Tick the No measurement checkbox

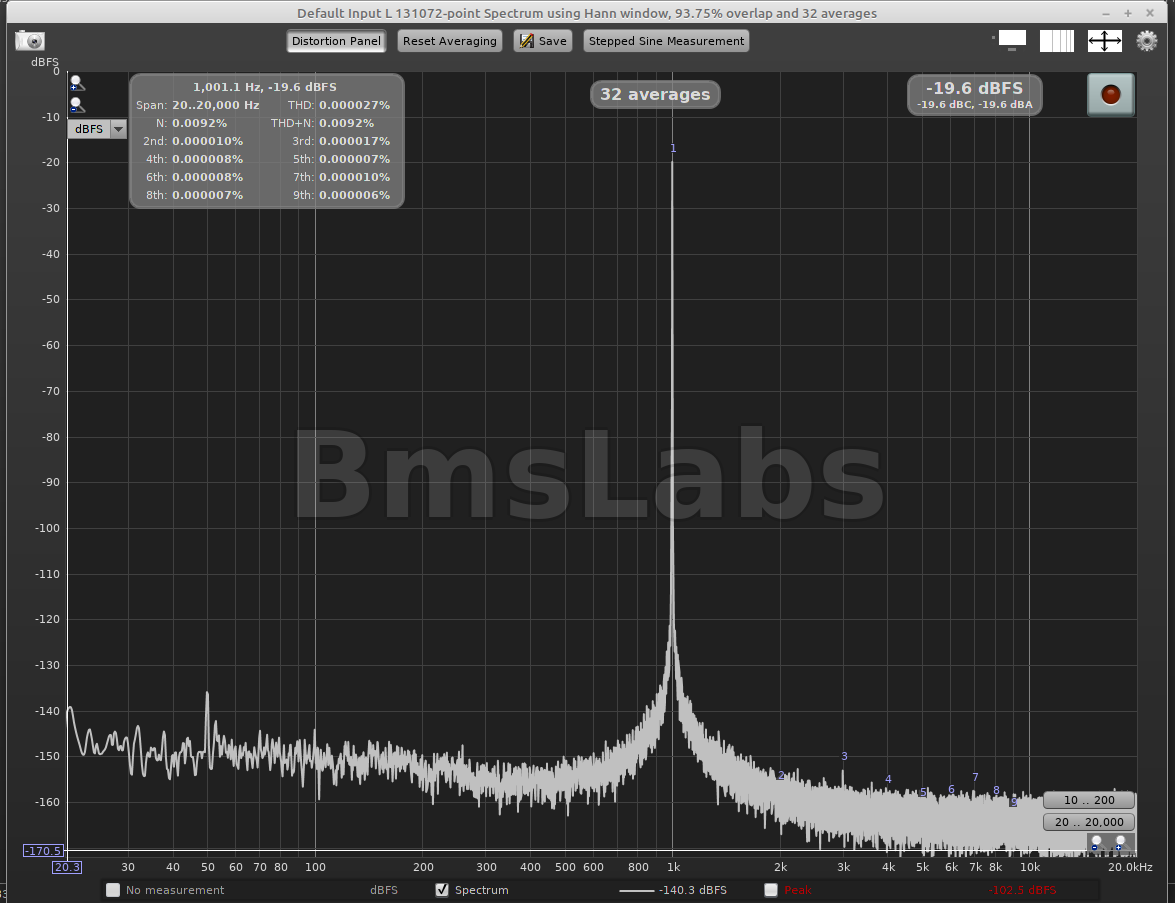pos(113,890)
